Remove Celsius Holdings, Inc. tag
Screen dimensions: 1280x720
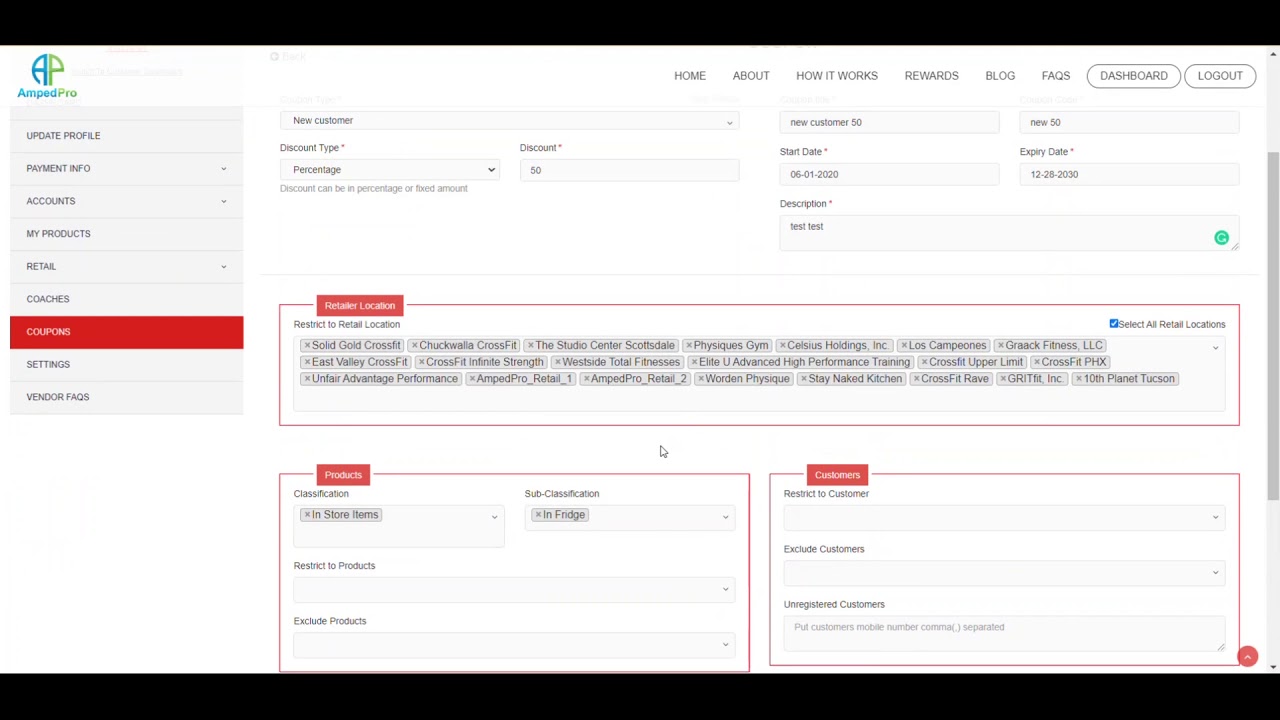[x=783, y=345]
